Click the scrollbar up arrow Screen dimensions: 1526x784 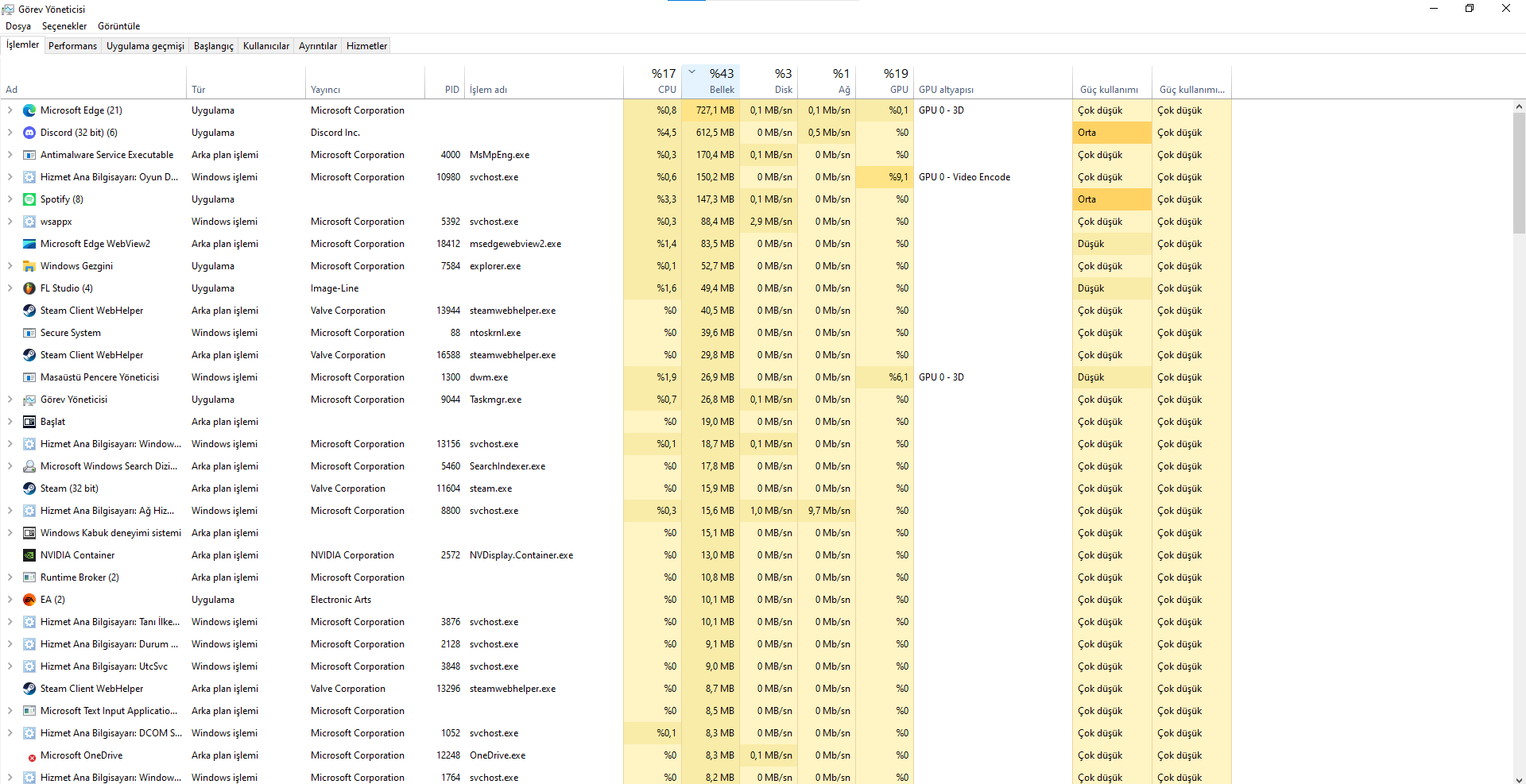pos(1519,106)
